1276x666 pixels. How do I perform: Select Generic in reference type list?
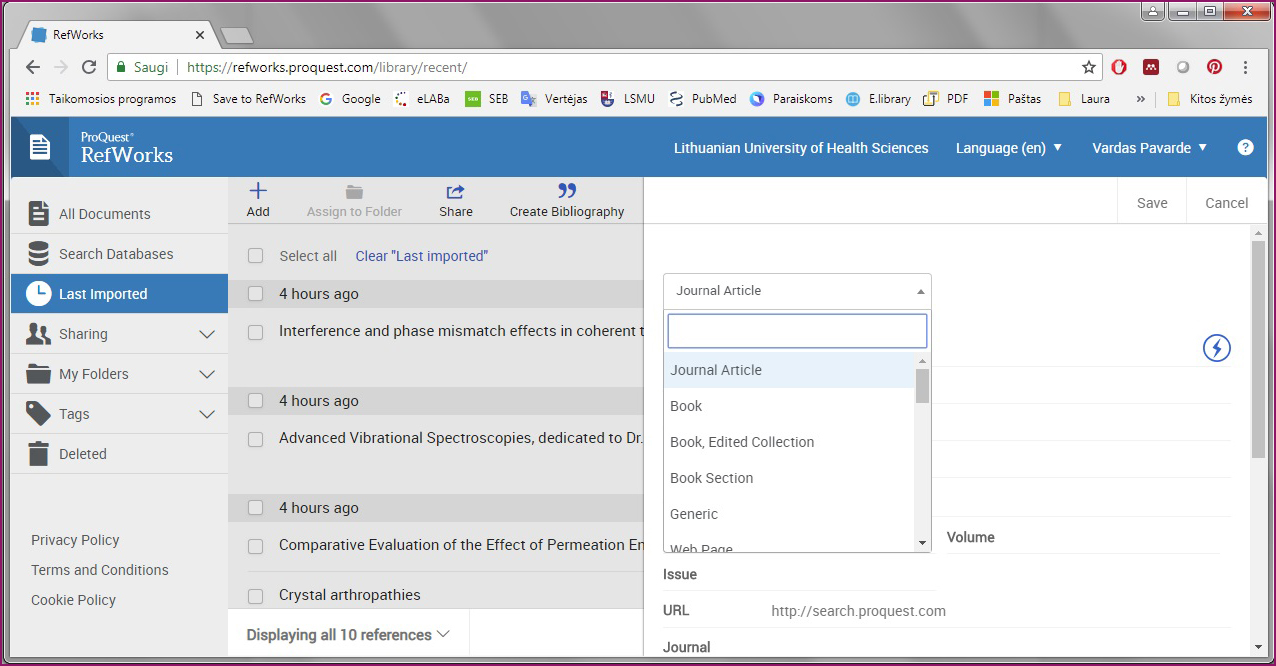tap(694, 514)
